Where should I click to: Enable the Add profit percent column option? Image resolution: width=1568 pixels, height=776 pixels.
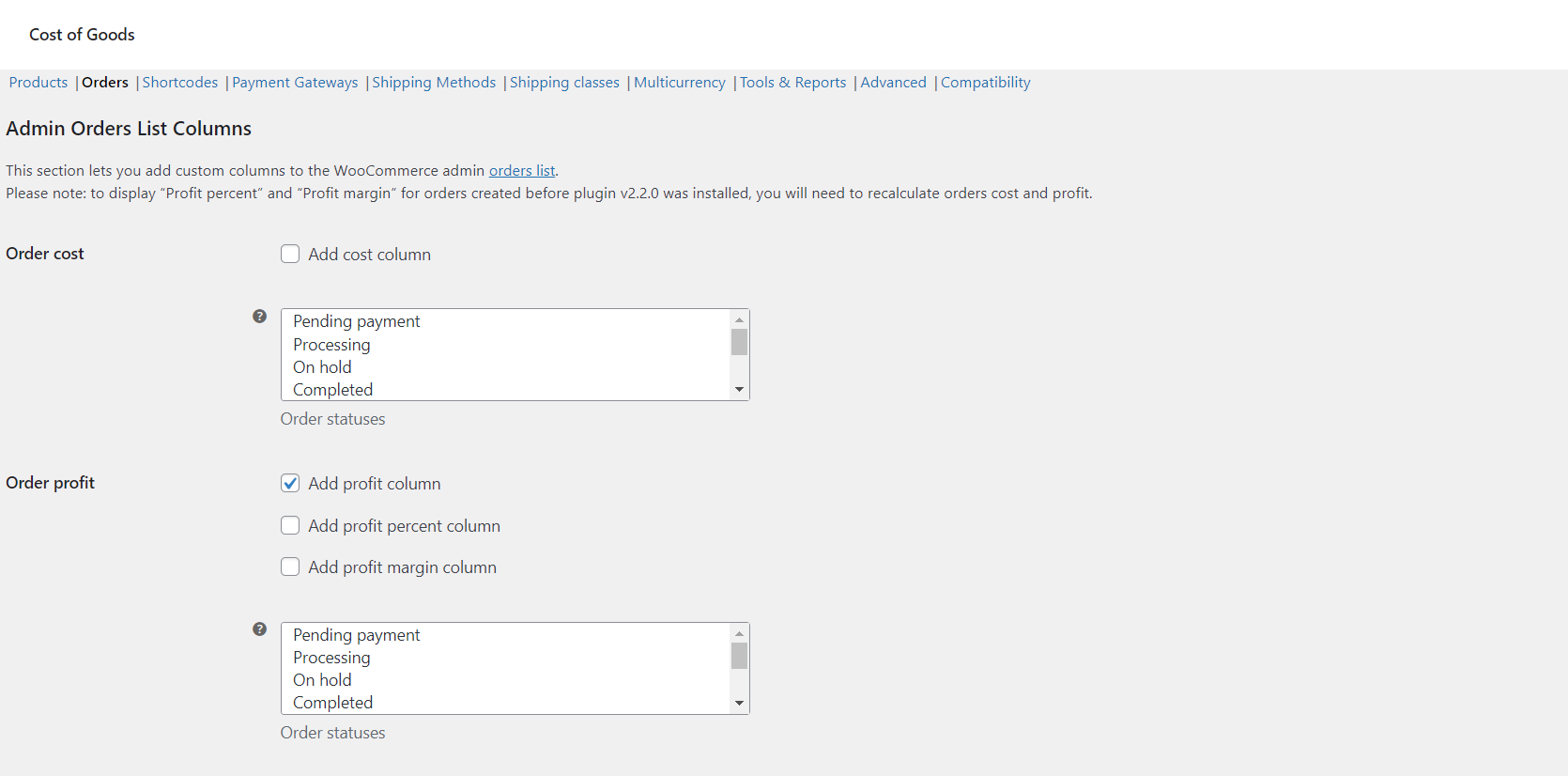[290, 525]
